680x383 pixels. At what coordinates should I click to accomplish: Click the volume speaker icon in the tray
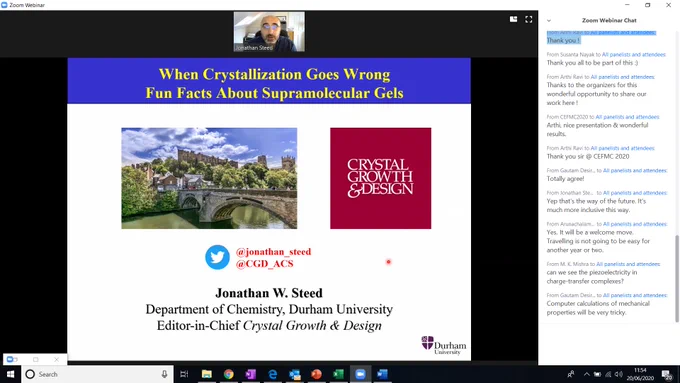618,374
